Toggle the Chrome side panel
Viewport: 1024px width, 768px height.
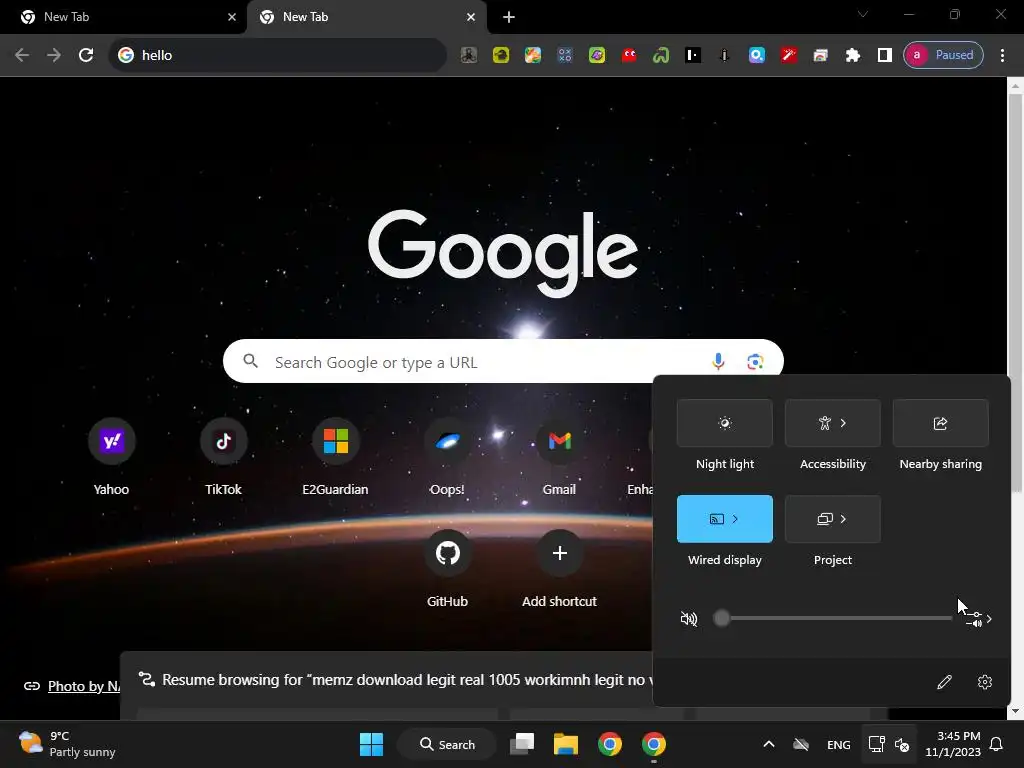pos(885,56)
